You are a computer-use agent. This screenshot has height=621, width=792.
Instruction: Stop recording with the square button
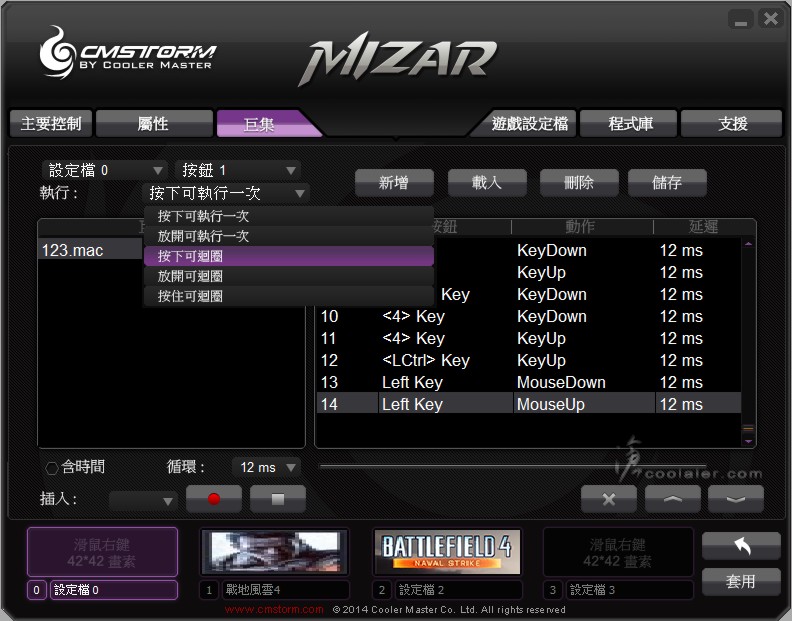(278, 499)
